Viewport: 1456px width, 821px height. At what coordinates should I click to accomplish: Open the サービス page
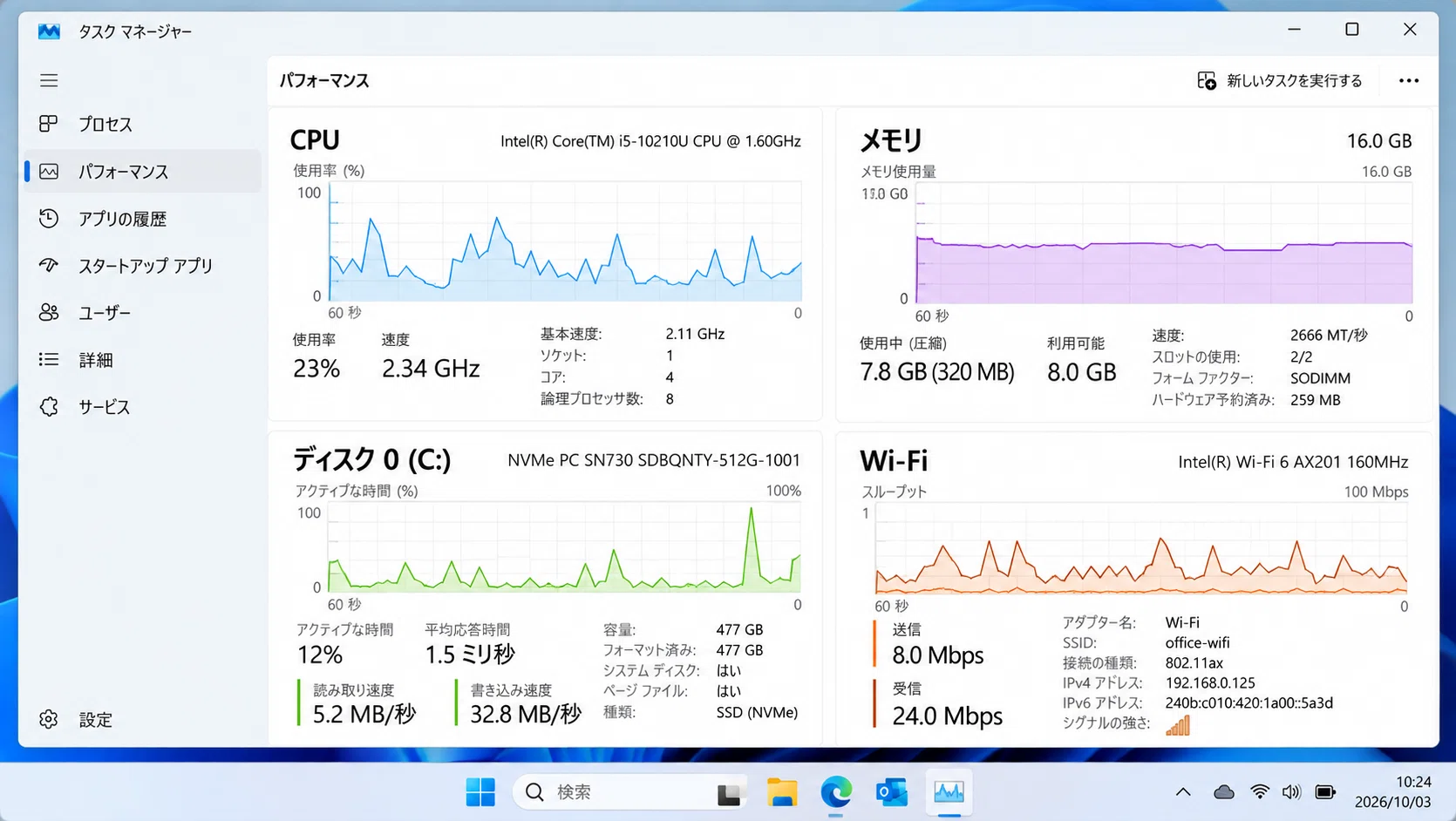104,407
